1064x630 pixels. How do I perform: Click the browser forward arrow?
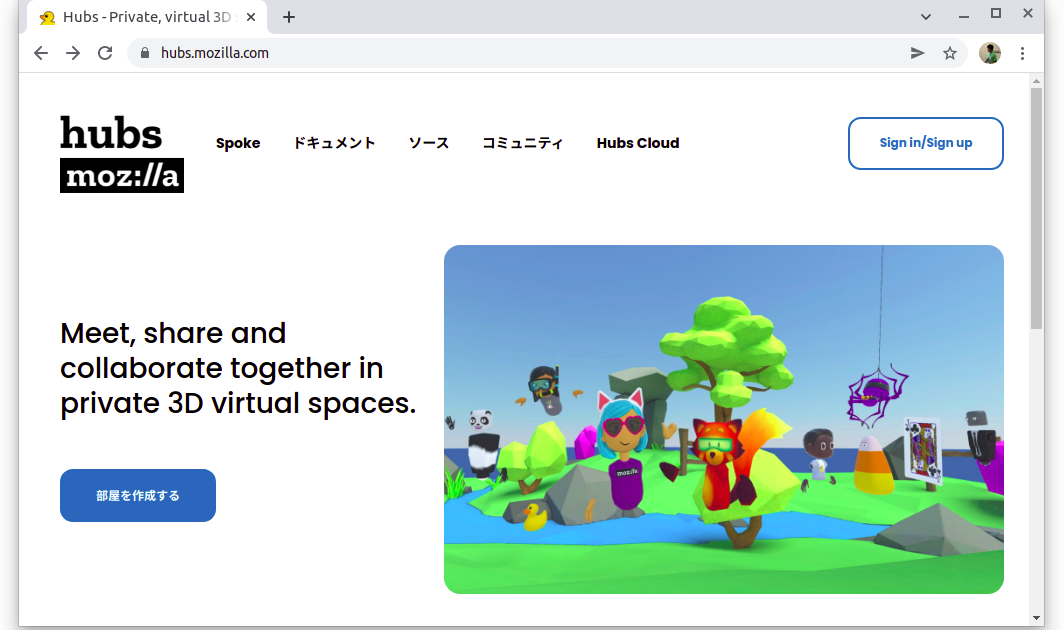[x=73, y=53]
